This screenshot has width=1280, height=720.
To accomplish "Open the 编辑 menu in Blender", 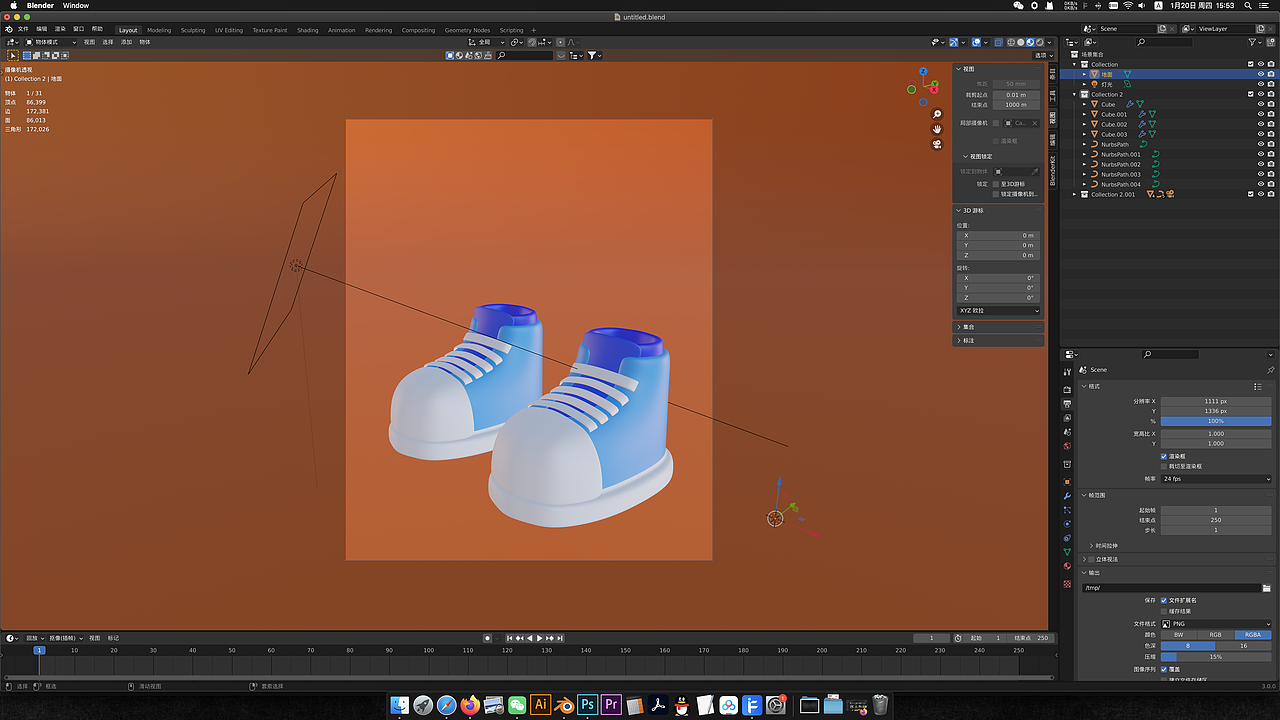I will 42,29.
